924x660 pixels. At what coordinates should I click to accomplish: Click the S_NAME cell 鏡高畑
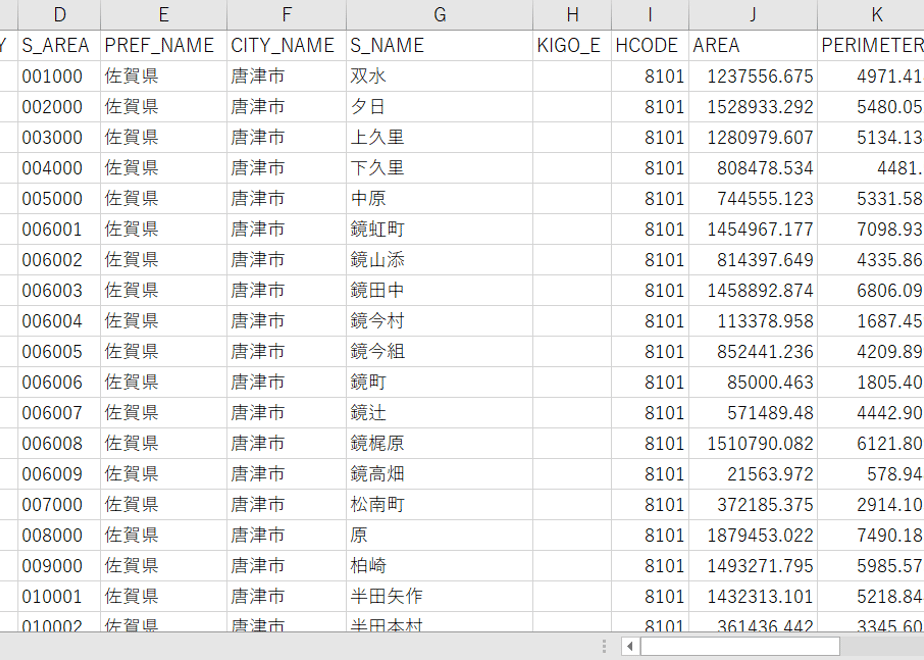point(440,474)
